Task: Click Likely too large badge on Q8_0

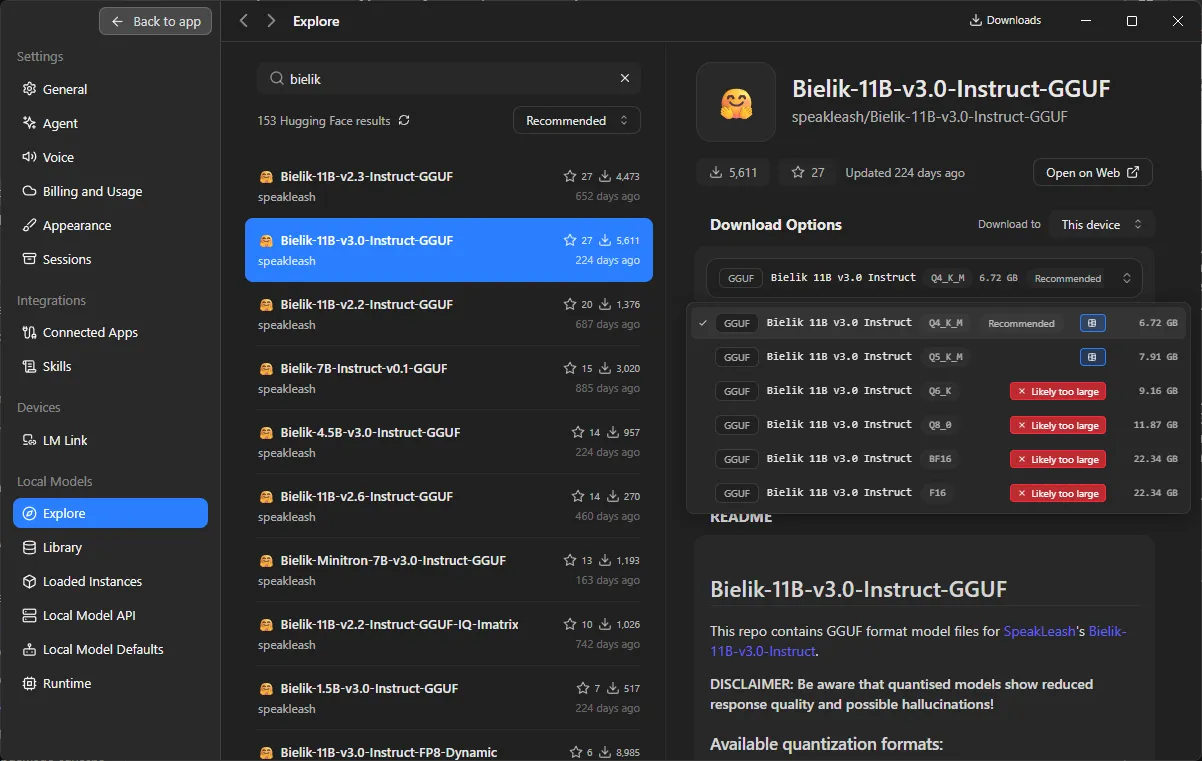Action: tap(1058, 426)
